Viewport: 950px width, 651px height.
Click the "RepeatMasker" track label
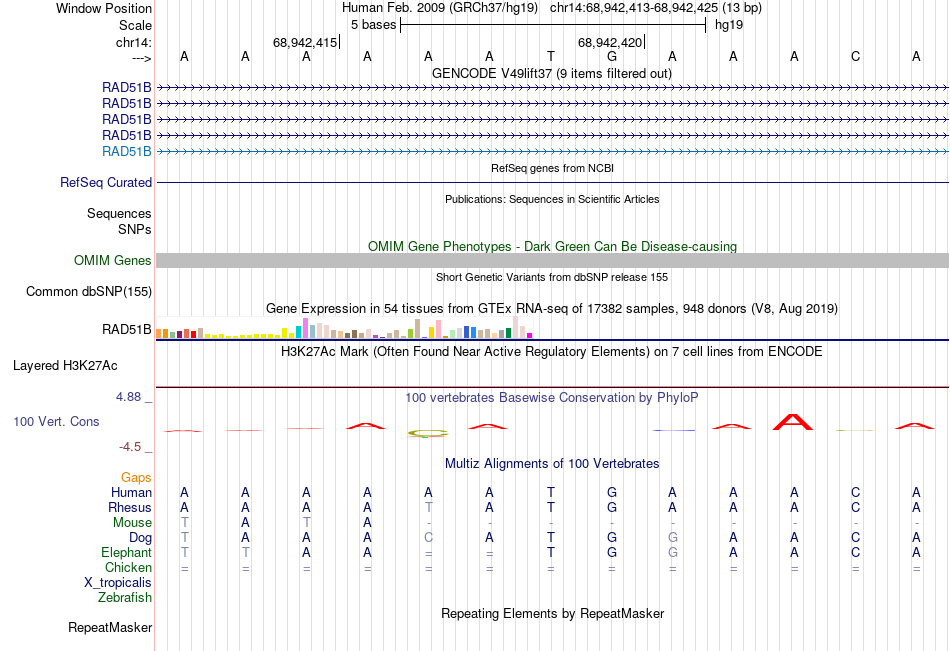click(x=110, y=627)
